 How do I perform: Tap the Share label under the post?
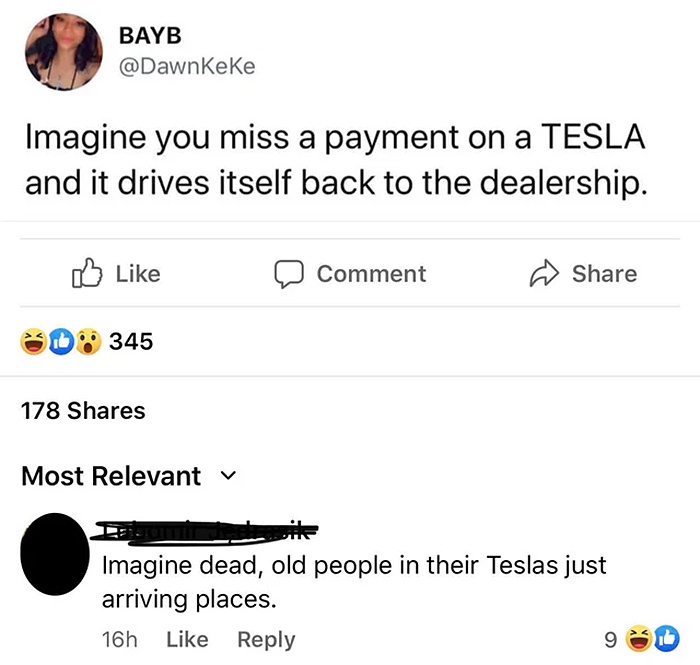604,274
